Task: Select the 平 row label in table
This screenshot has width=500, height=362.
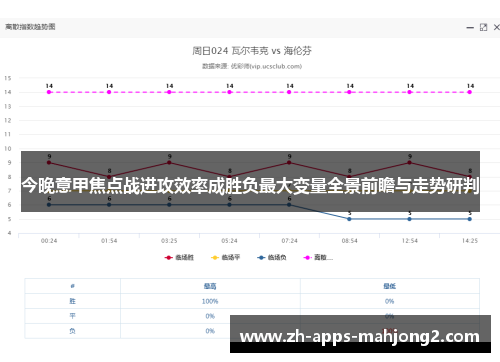Action: point(72,316)
